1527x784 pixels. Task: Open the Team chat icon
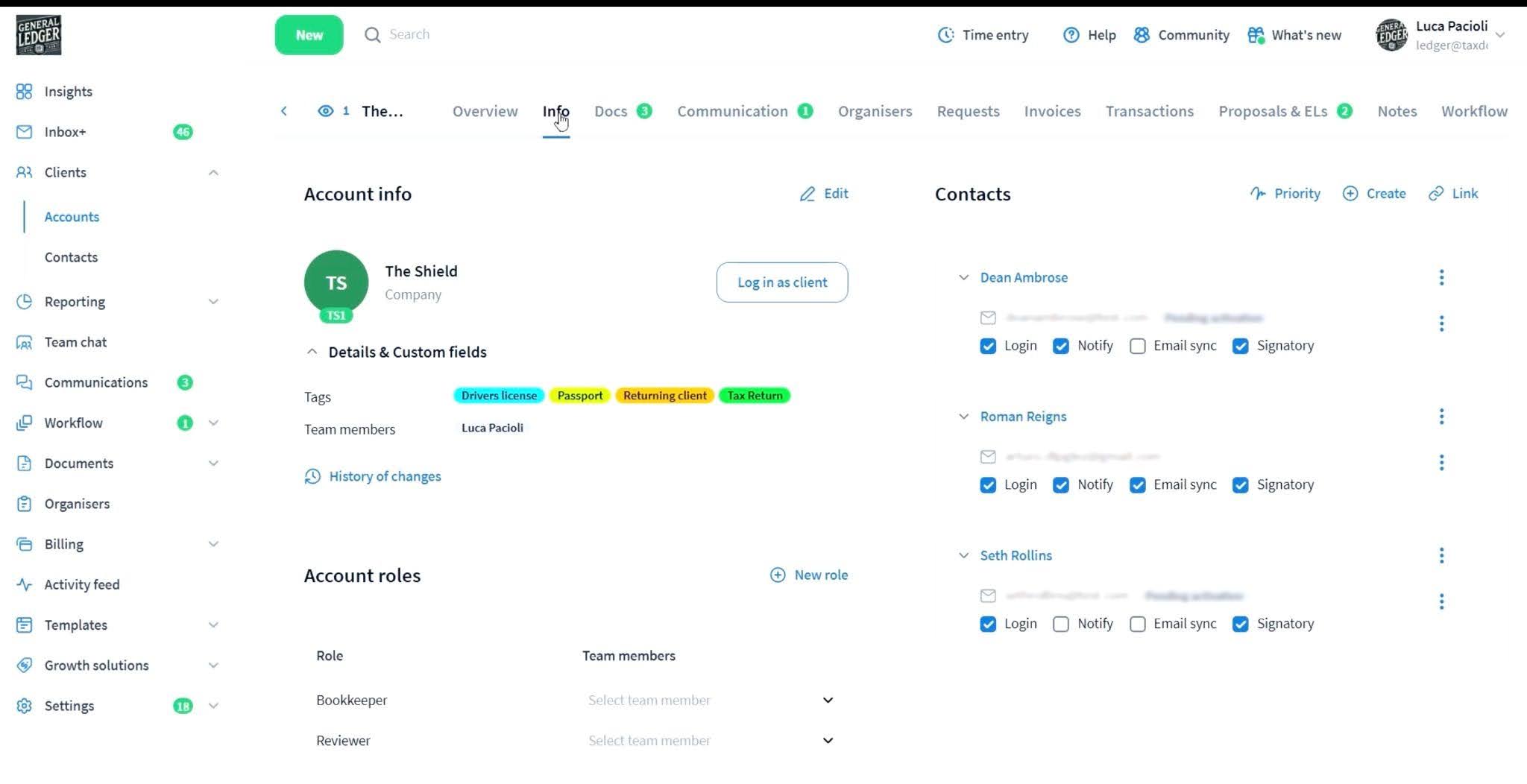point(24,342)
